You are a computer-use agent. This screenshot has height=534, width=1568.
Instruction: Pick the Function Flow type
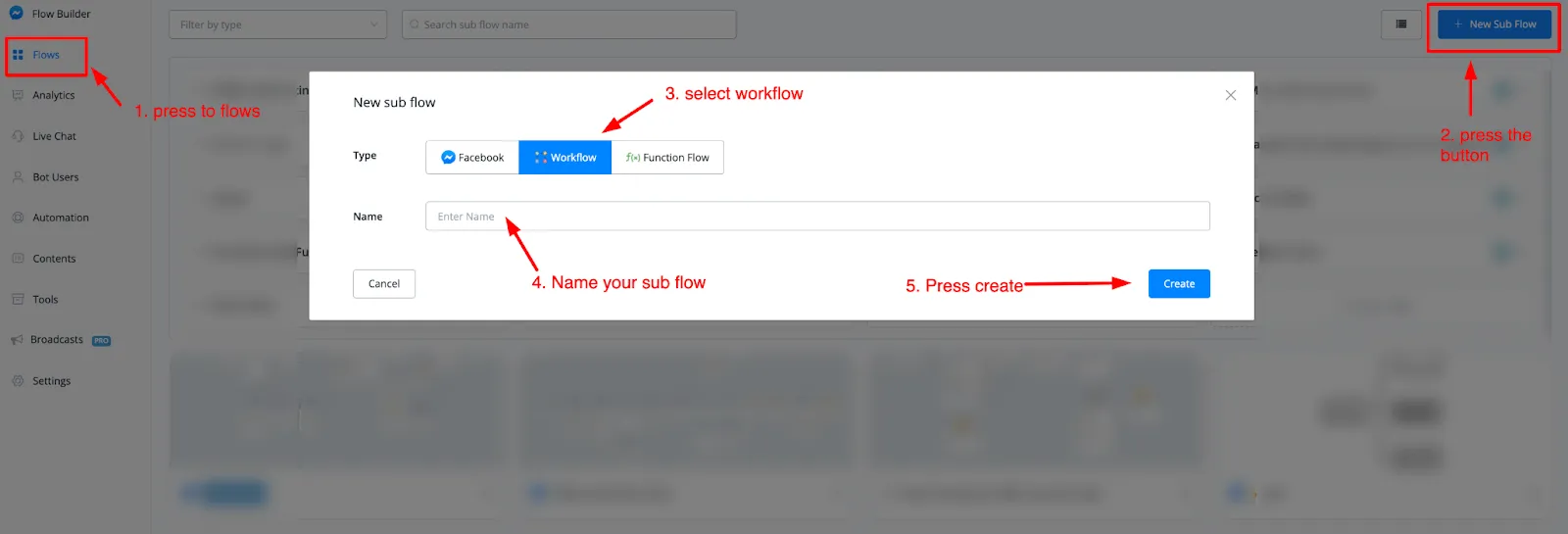pos(667,158)
